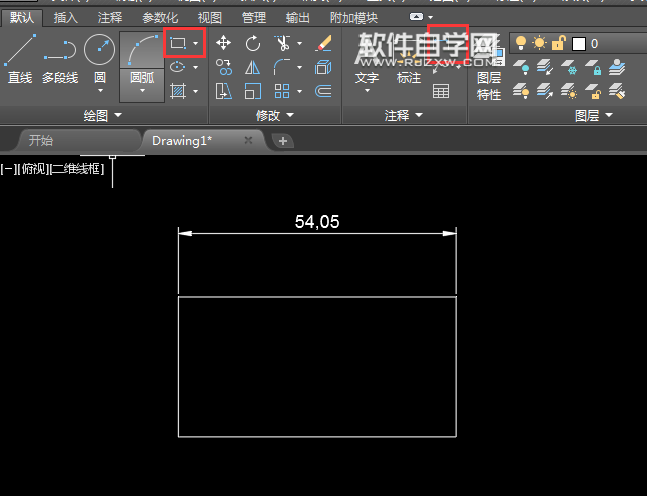This screenshot has height=496, width=647.
Task: Click the Explode box icon
Action: [323, 67]
